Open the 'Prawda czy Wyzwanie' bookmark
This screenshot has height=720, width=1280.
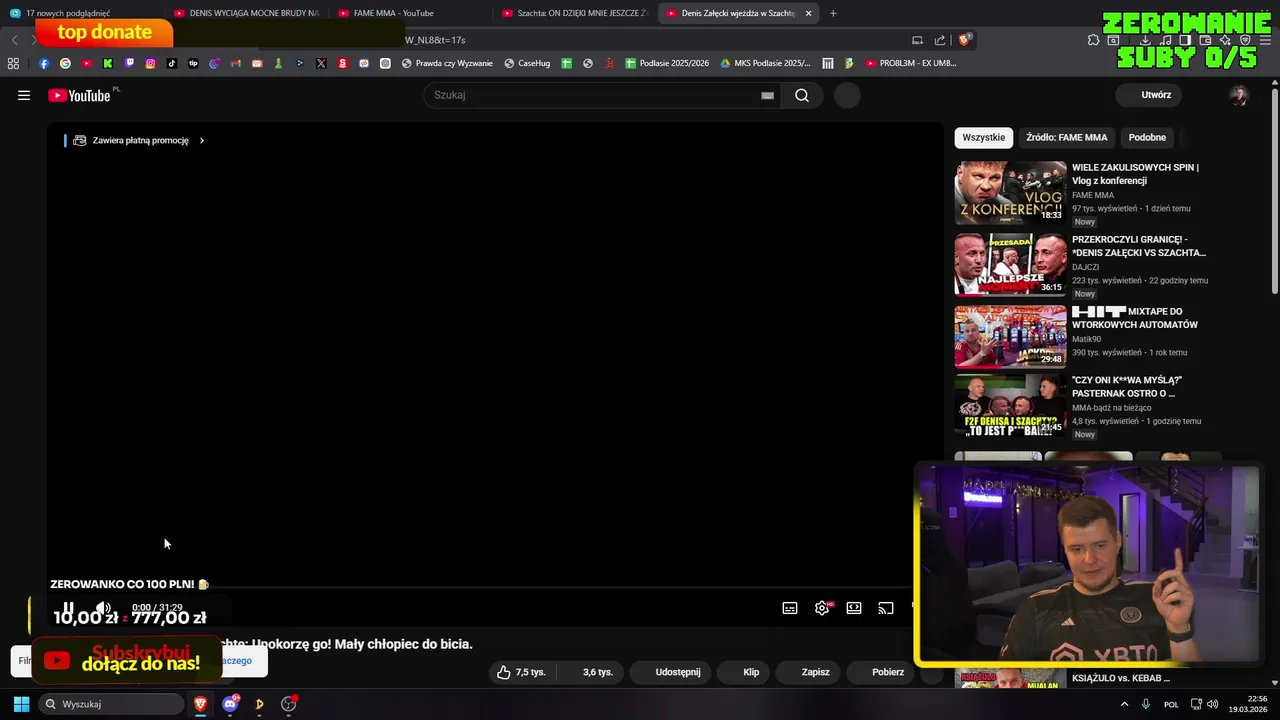pos(447,63)
